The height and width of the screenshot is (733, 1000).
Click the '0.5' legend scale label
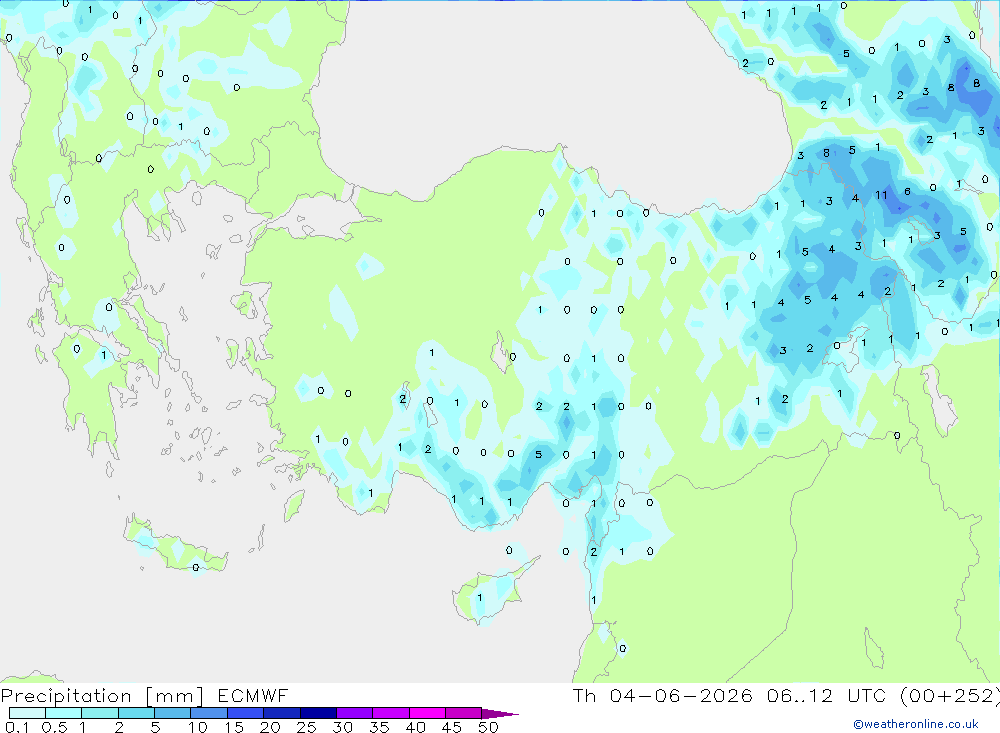[x=55, y=727]
